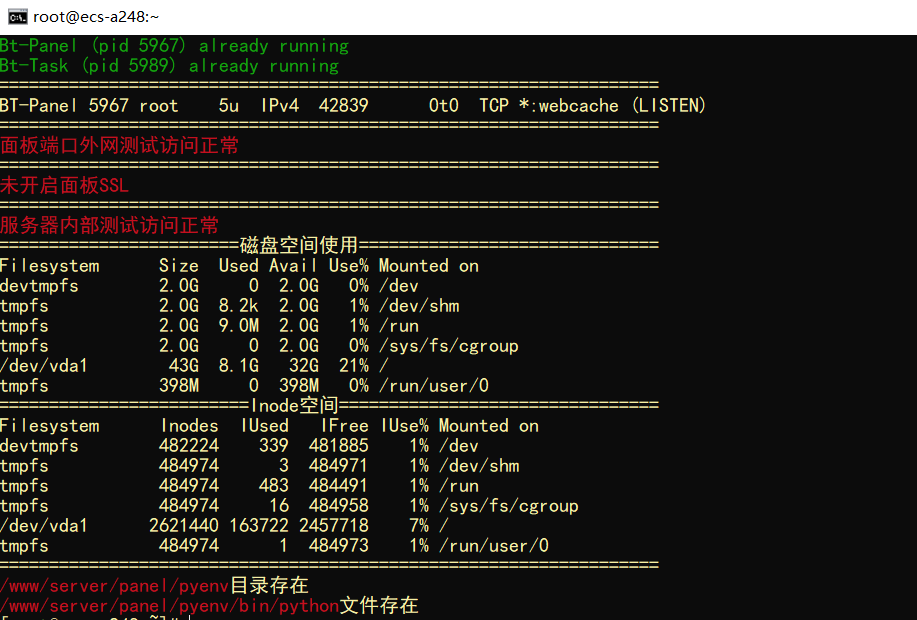Viewport: 917px width, 620px height.
Task: Click the '21%' usage value for /dev/vda1
Action: (354, 366)
